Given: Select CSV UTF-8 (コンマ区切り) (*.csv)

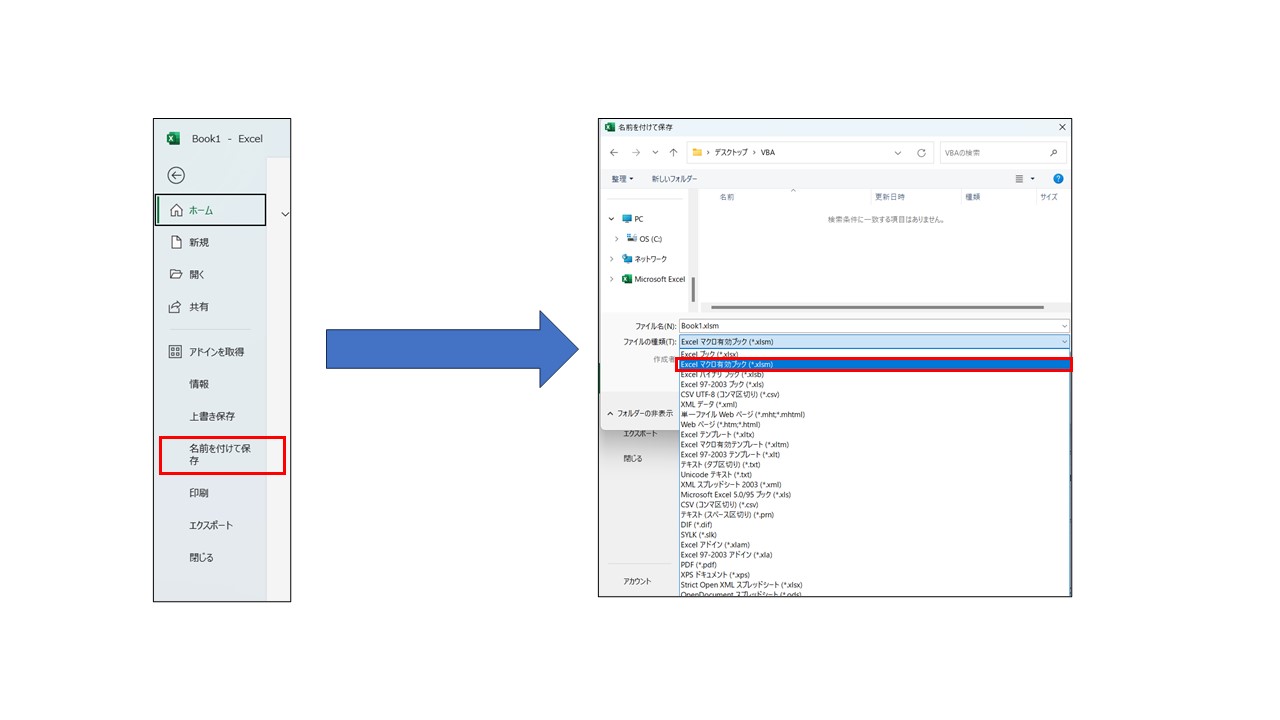Looking at the screenshot, I should click(872, 394).
